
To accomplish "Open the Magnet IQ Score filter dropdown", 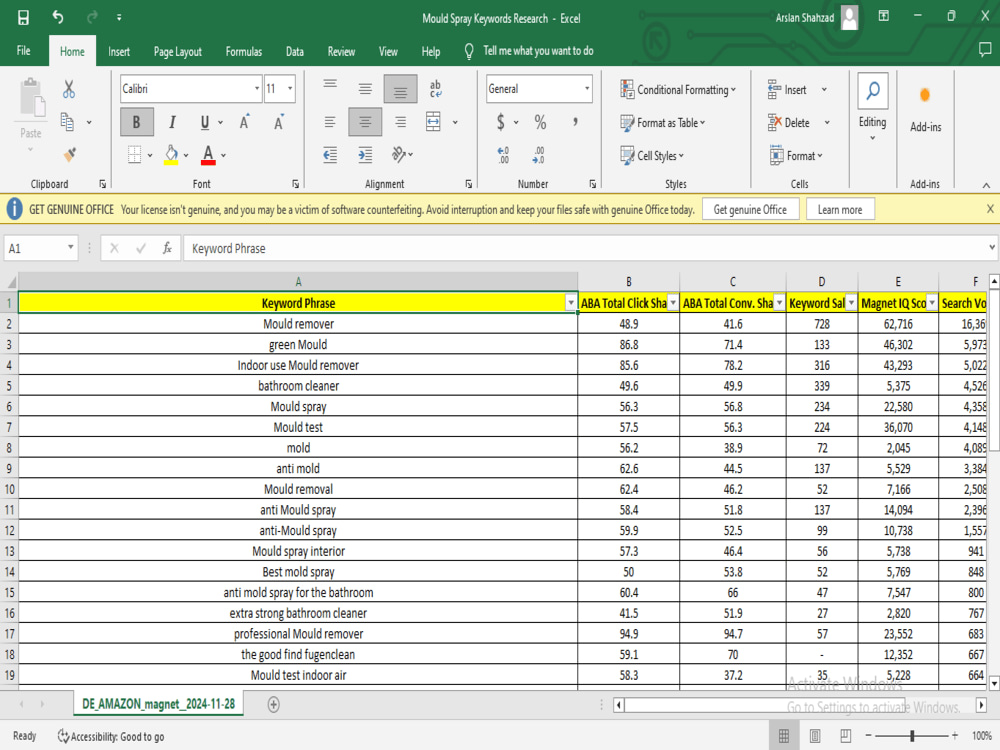I will tap(932, 304).
